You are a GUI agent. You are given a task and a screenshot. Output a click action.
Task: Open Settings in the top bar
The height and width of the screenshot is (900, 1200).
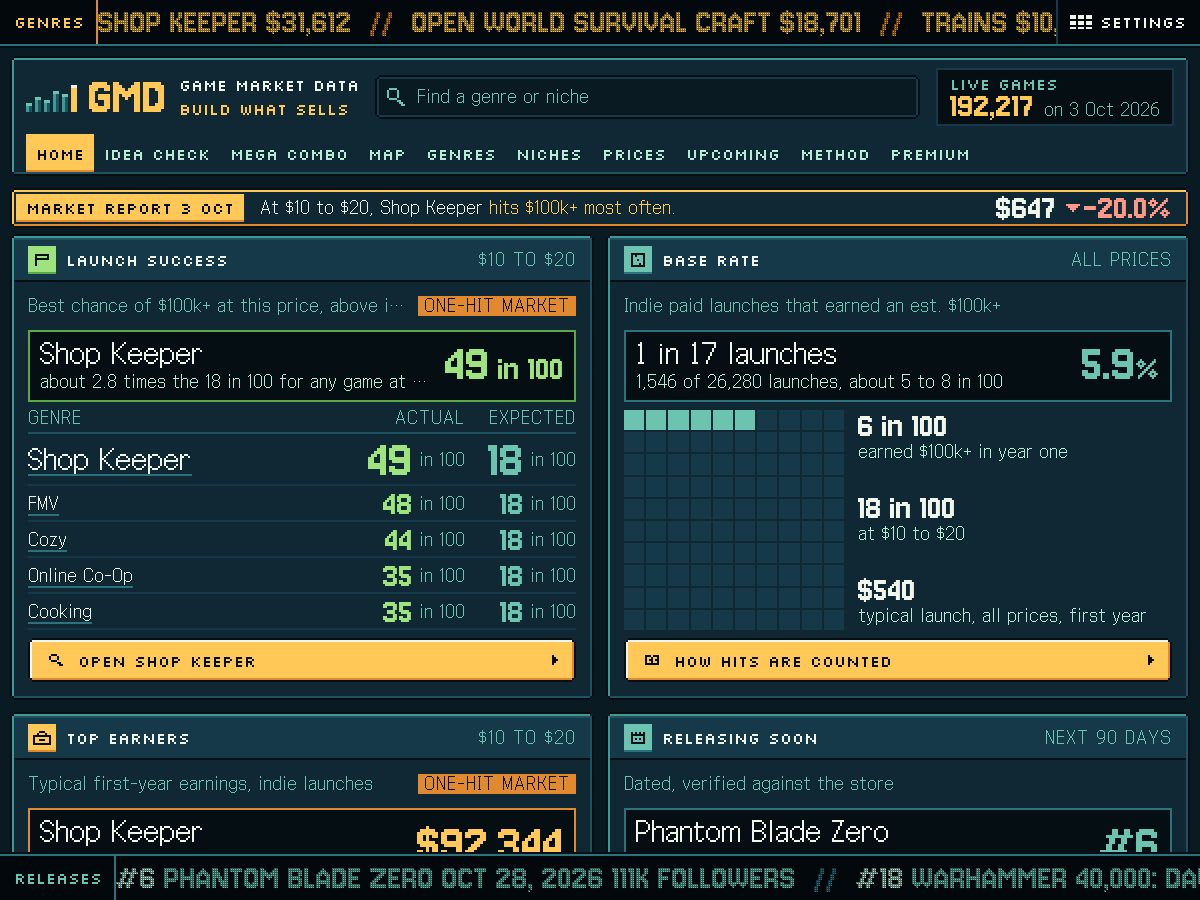click(1128, 22)
